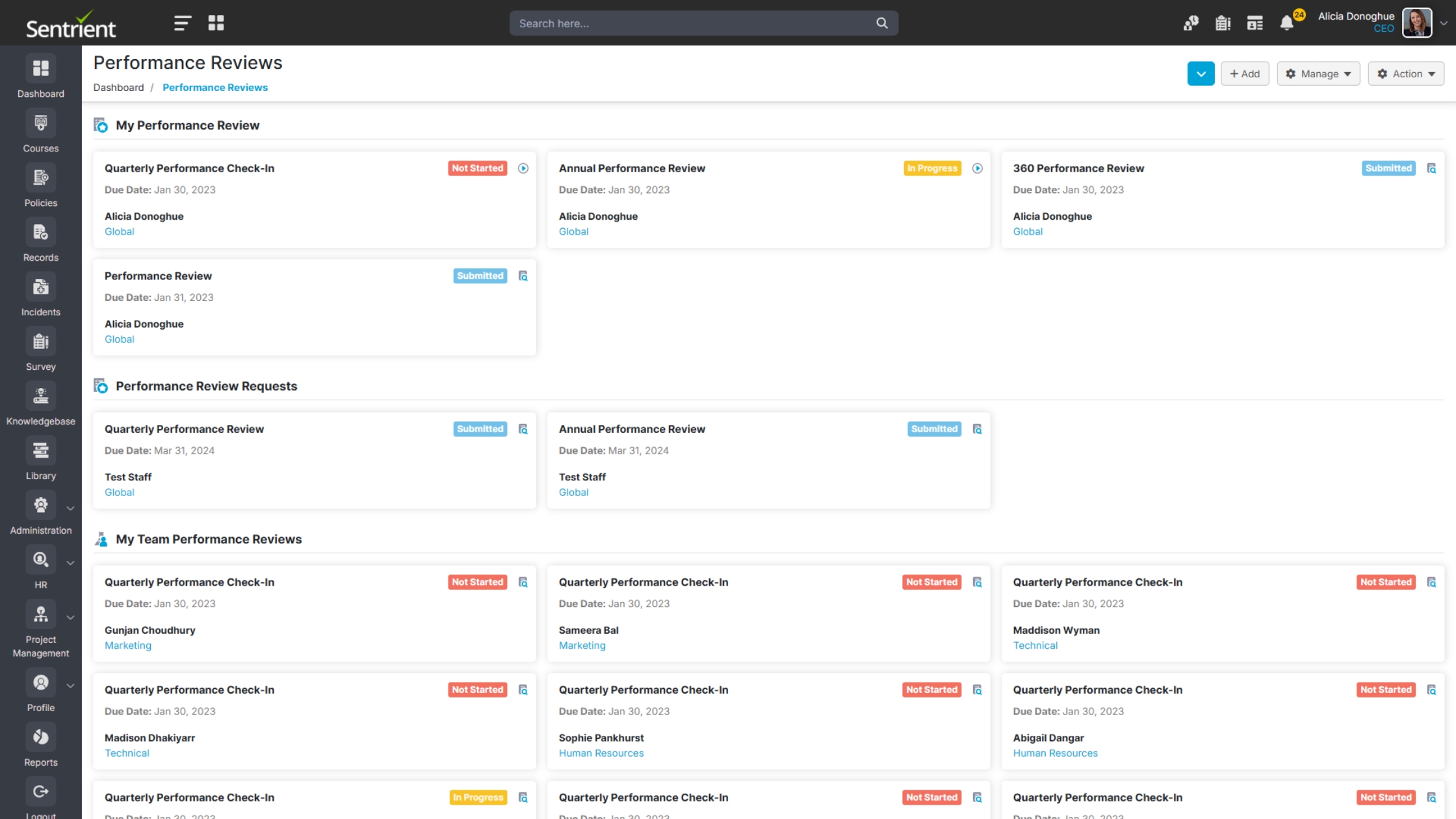Open the user account dropdown arrow
The width and height of the screenshot is (1456, 819).
1444,23
